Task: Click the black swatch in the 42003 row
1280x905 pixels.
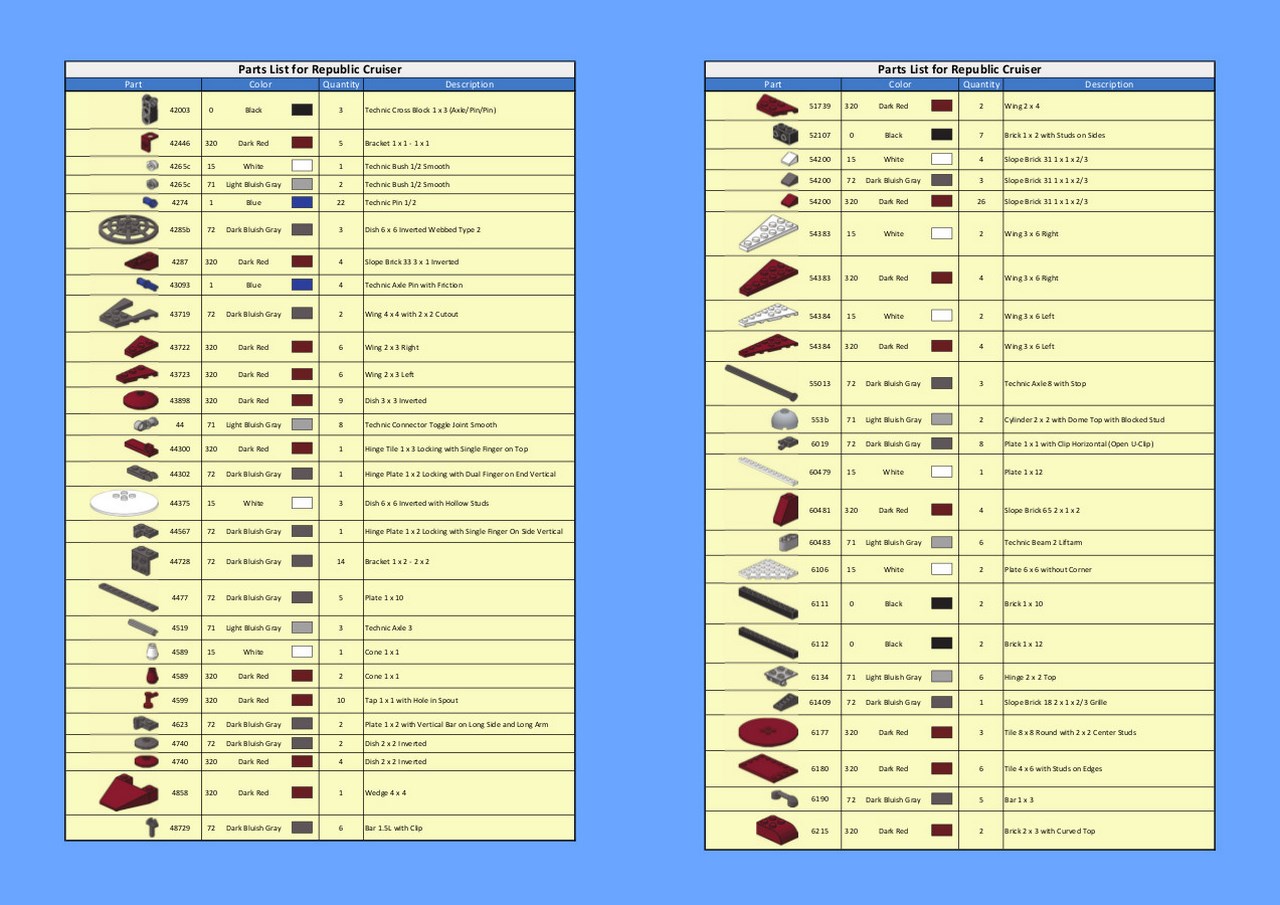Action: [302, 110]
